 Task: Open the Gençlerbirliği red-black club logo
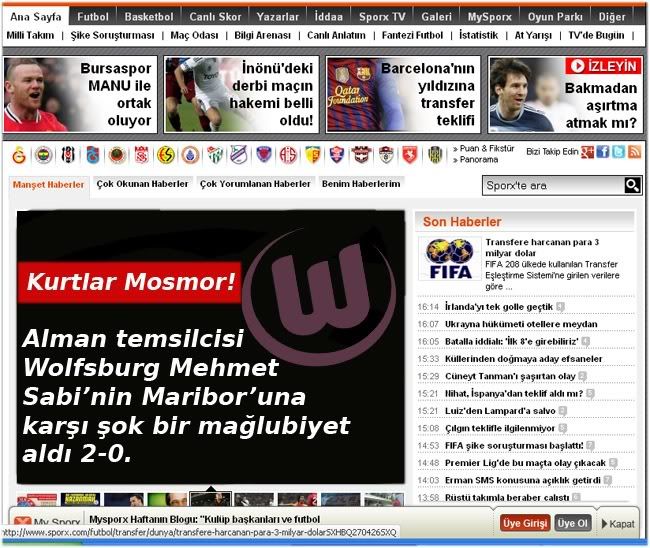(117, 155)
